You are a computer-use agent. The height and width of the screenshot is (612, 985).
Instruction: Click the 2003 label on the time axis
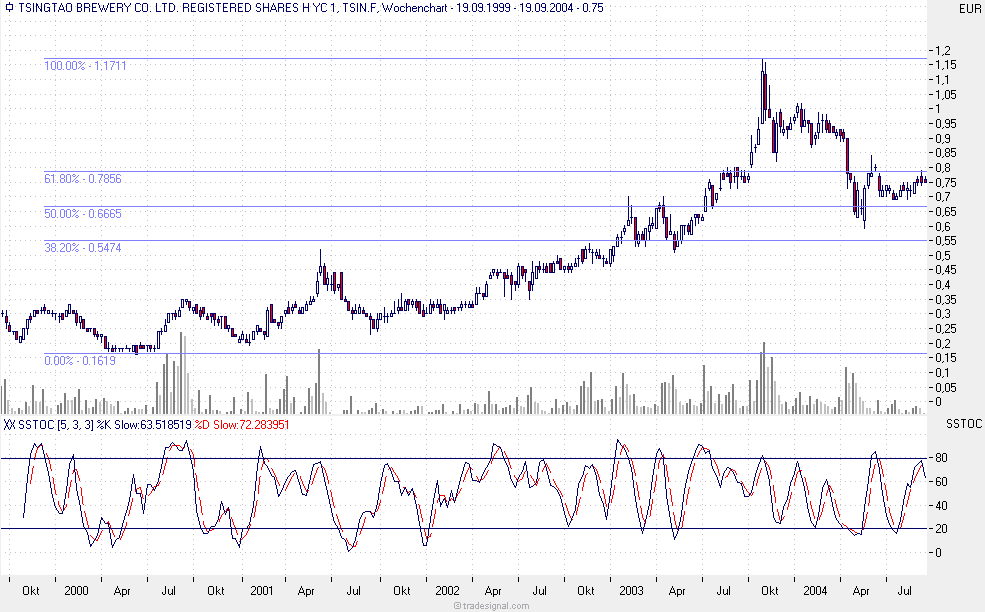633,591
